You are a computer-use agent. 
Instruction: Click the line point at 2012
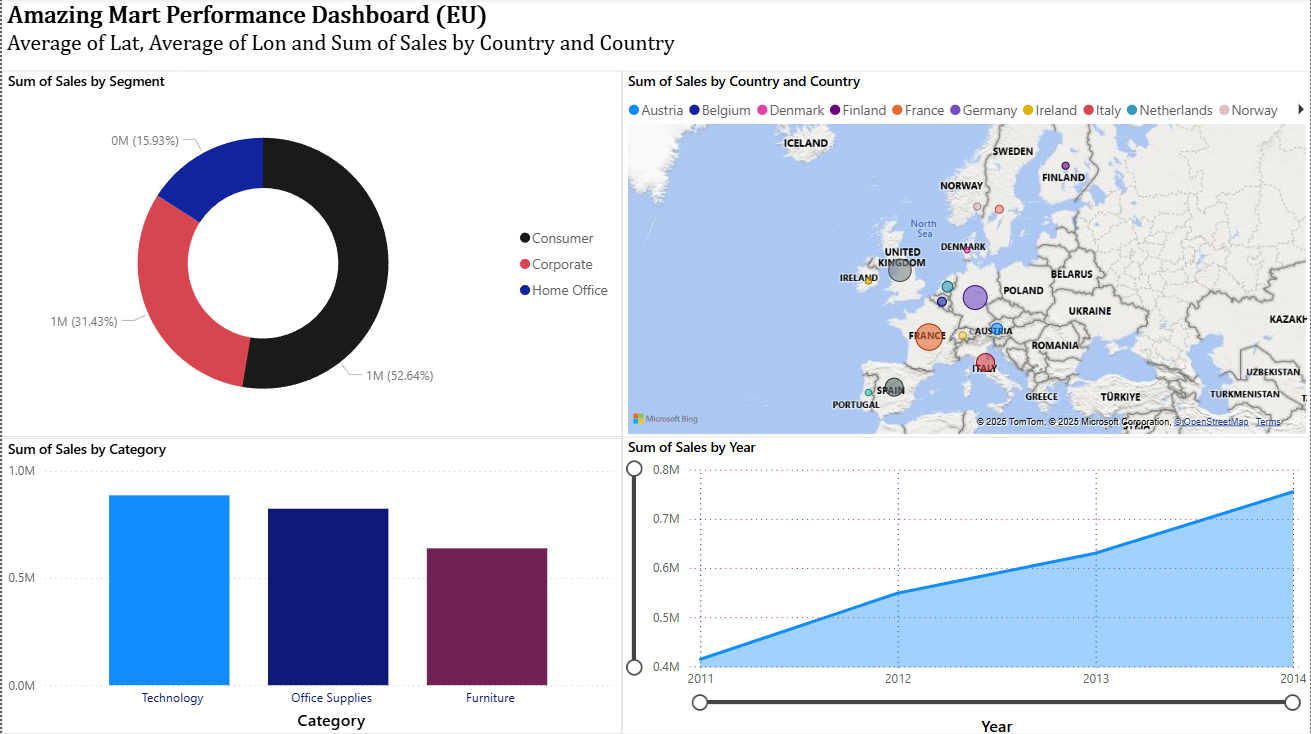[x=898, y=593]
